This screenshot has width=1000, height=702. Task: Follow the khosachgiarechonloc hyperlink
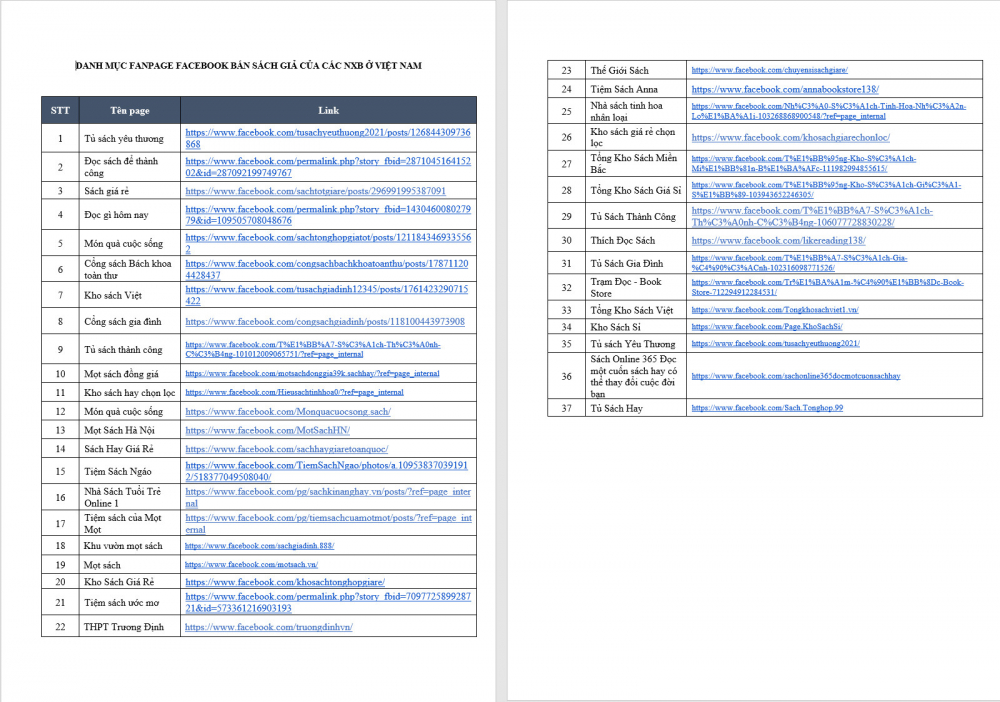tap(790, 137)
